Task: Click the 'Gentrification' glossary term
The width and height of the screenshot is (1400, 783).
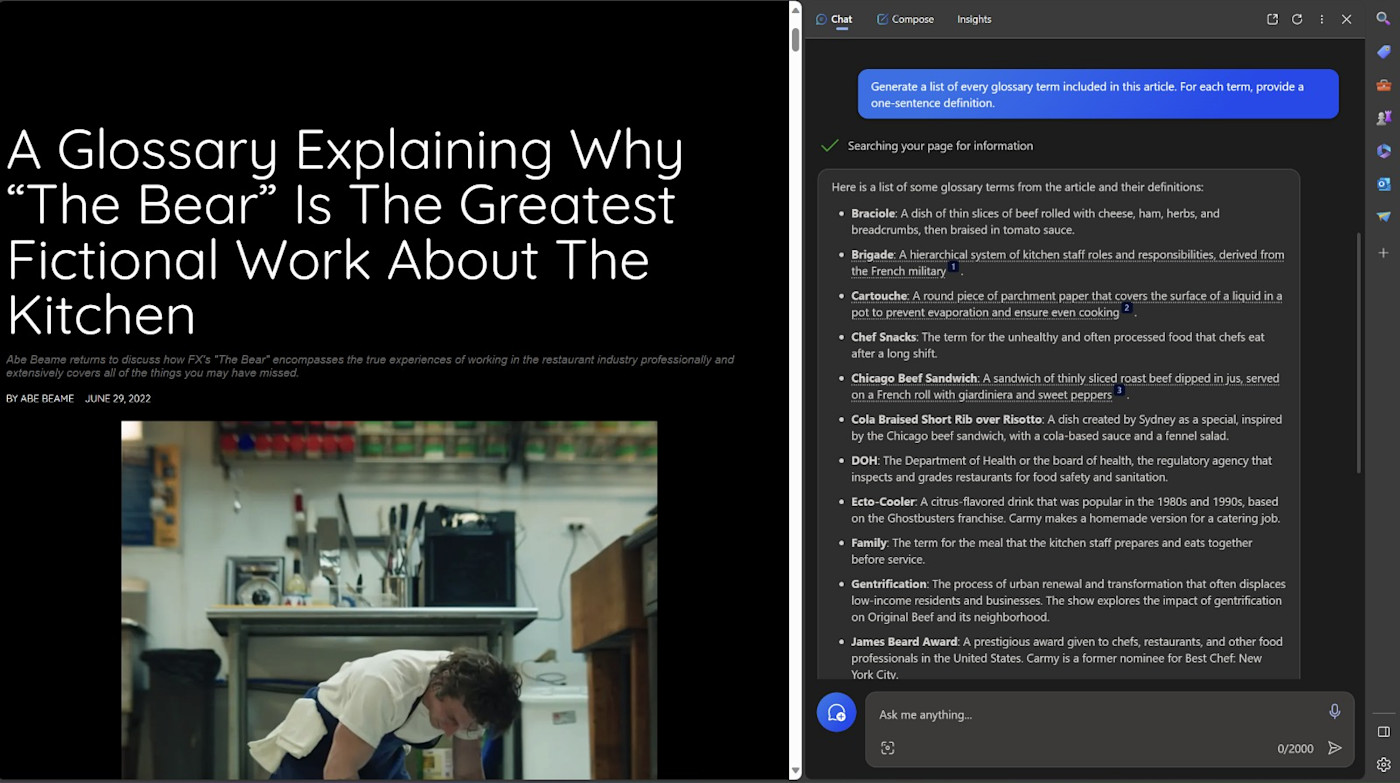Action: [x=889, y=584]
